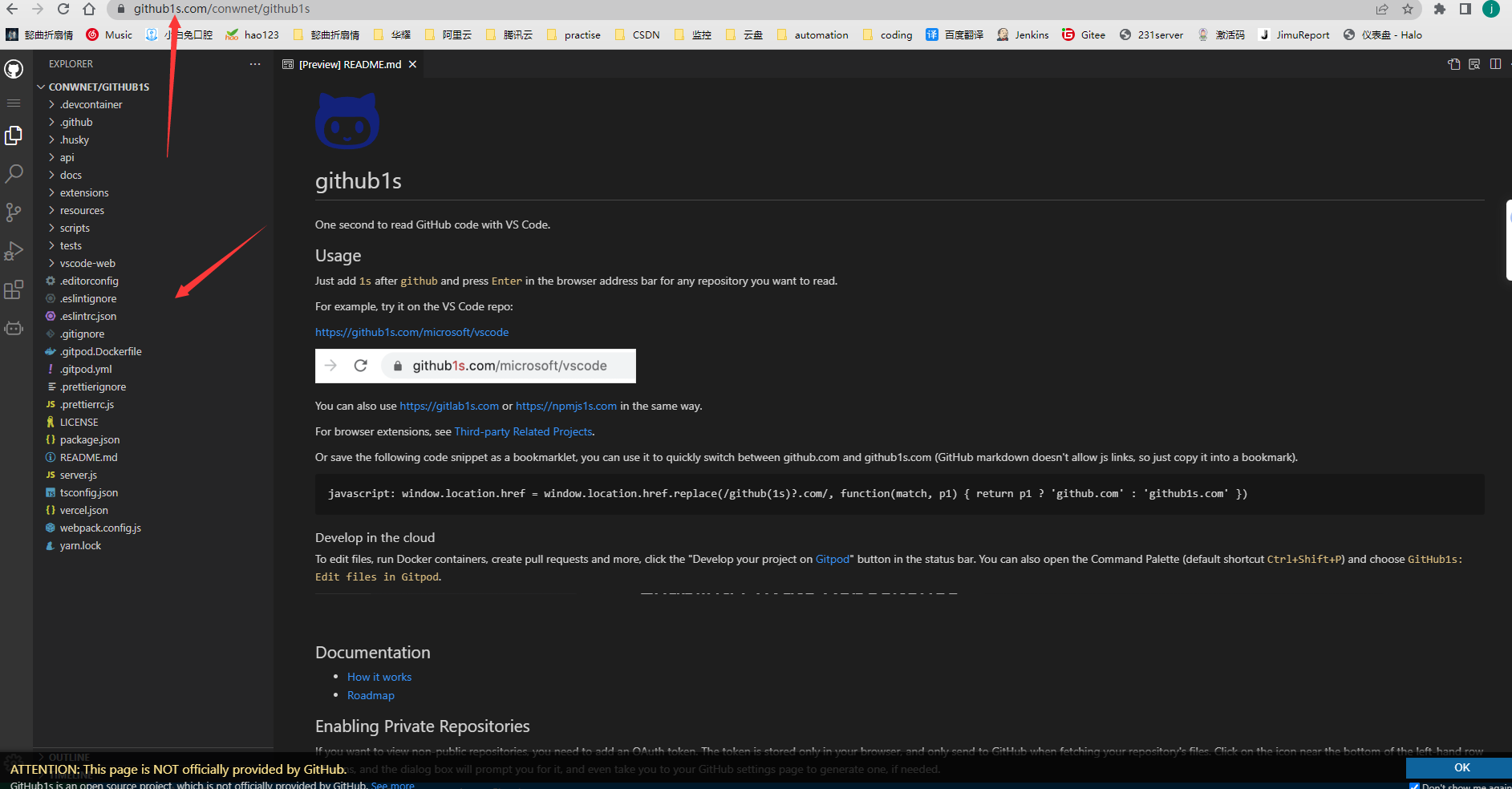Open the Explorer More Actions ellipsis menu
This screenshot has height=789, width=1512.
click(255, 63)
